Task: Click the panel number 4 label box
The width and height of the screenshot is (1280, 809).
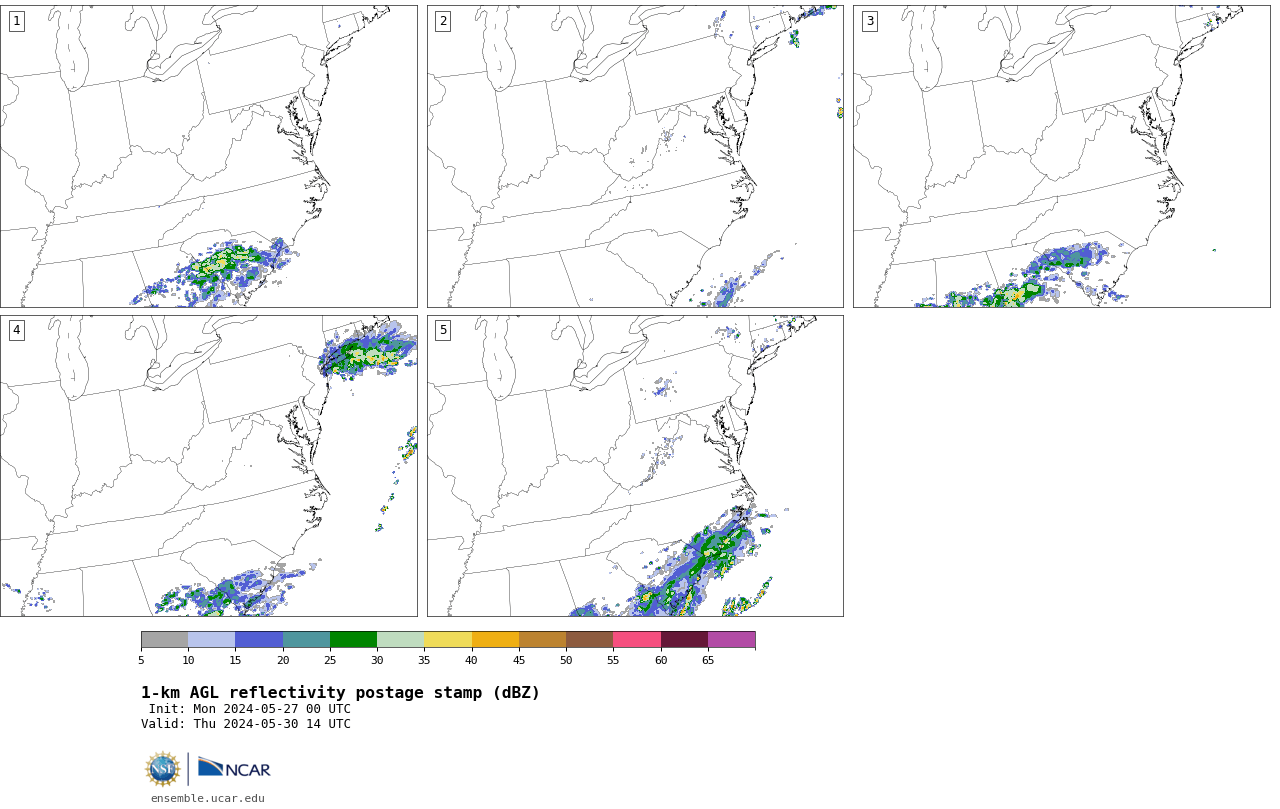Action: [x=16, y=330]
